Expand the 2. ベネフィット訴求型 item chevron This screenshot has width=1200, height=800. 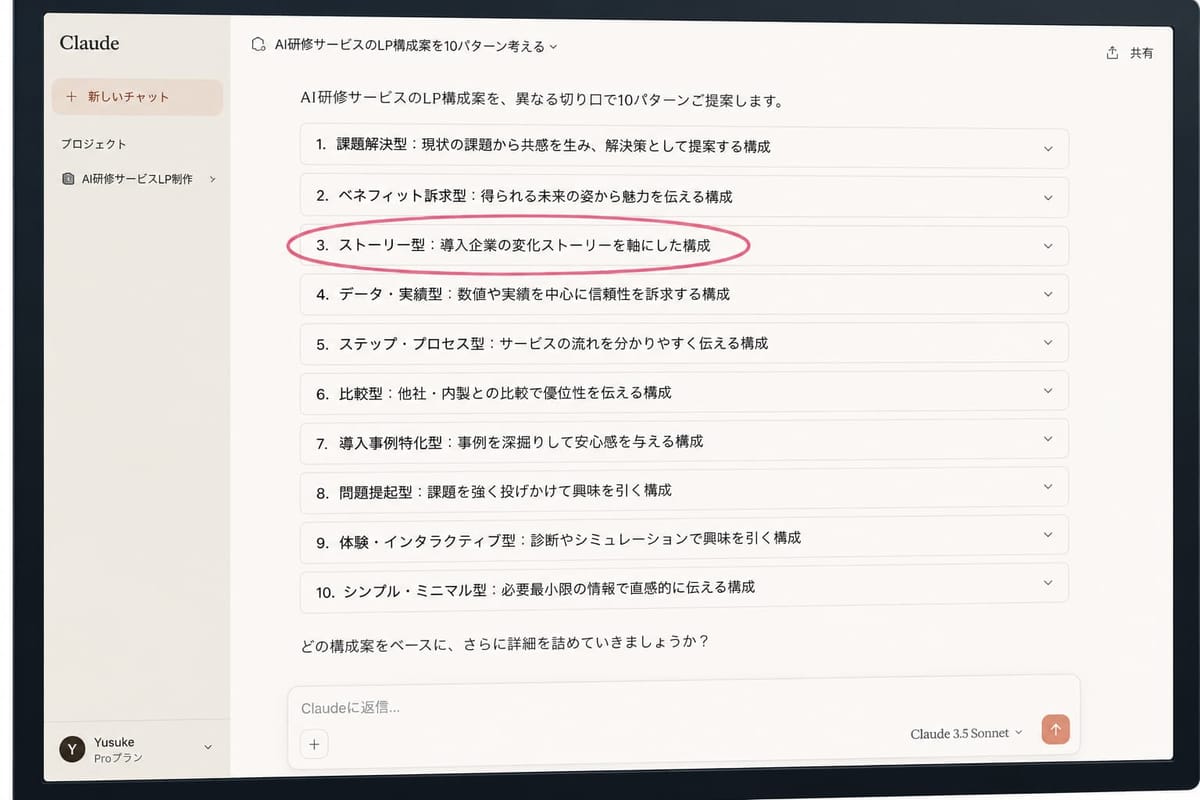click(1048, 197)
